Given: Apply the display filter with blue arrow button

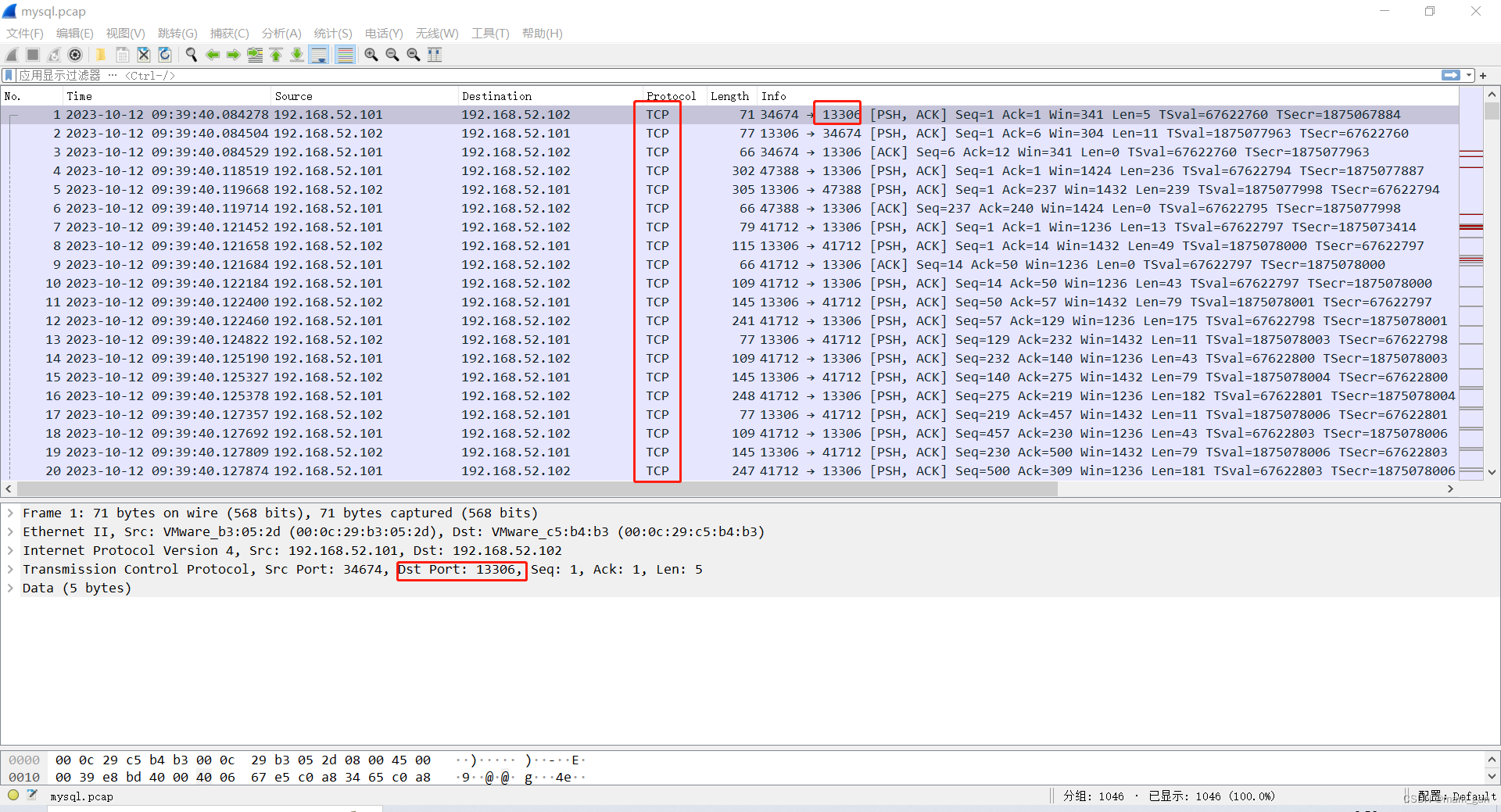Looking at the screenshot, I should tap(1451, 75).
